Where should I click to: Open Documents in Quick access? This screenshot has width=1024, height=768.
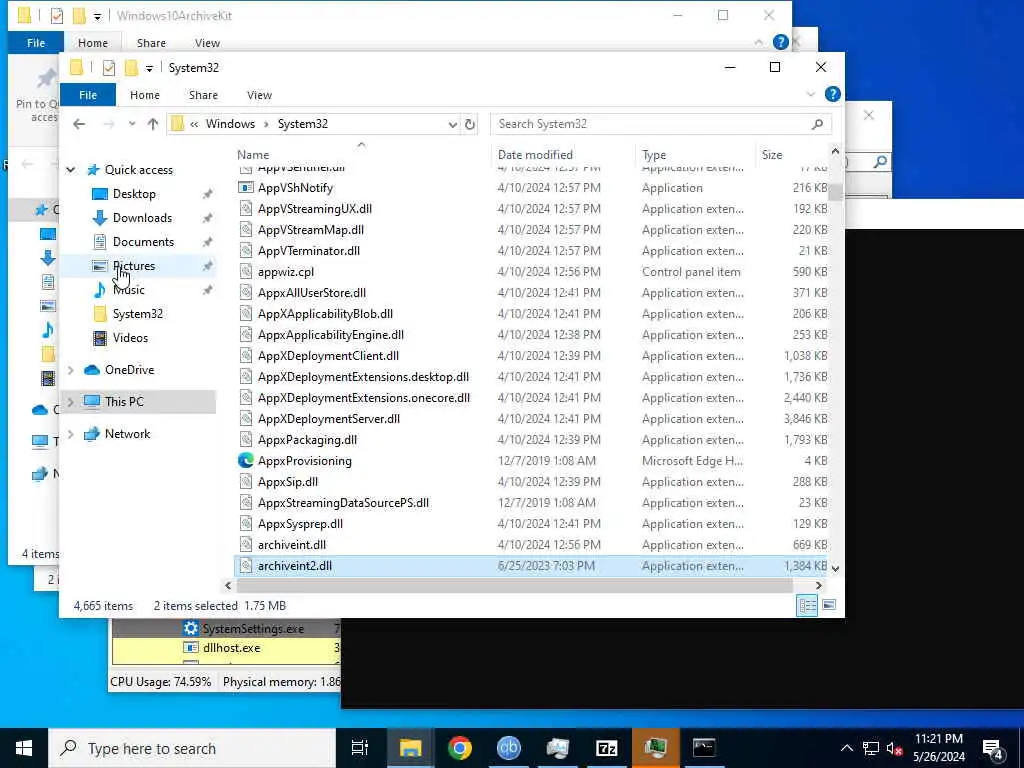tap(143, 242)
